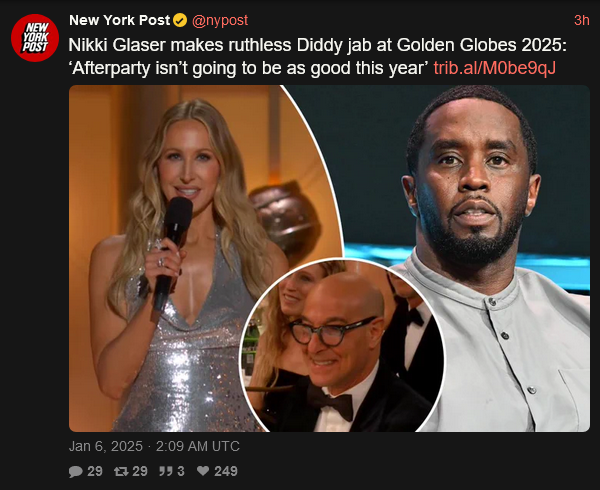This screenshot has width=600, height=490.
Task: Visit the @nypost handle link
Action: tap(220, 20)
